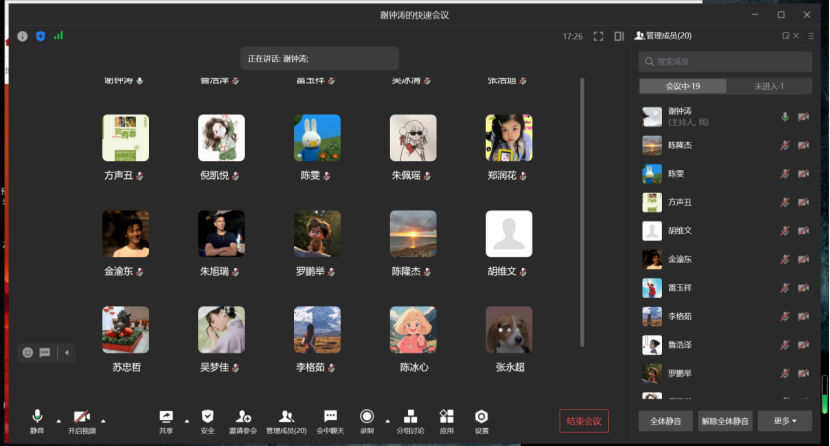Image resolution: width=830 pixels, height=446 pixels.
Task: Open the 安全 security shield icon
Action: 207,417
